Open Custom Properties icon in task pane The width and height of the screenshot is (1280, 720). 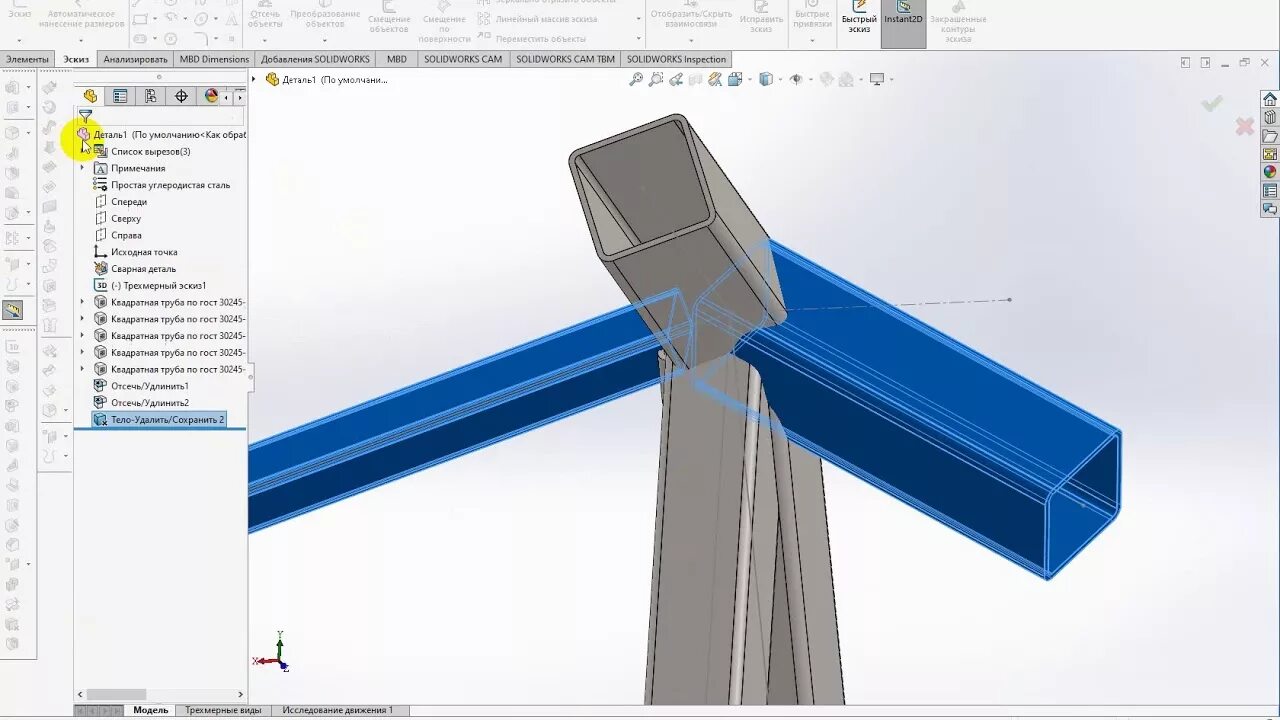coord(1270,191)
